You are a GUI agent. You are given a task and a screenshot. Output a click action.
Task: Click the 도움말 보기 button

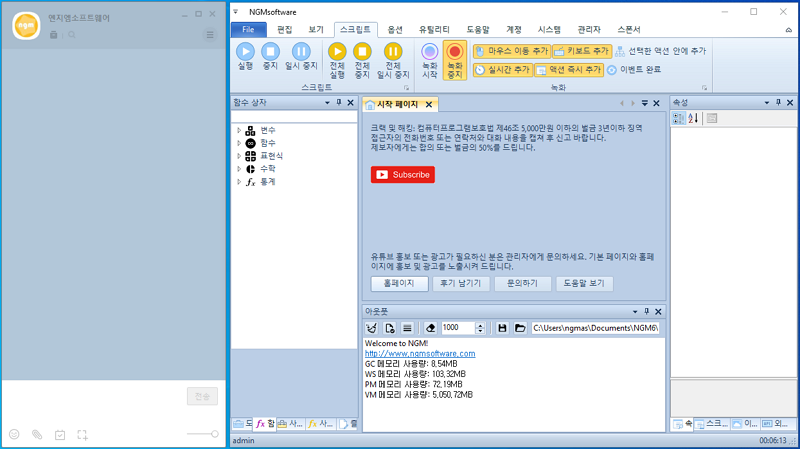click(x=585, y=283)
